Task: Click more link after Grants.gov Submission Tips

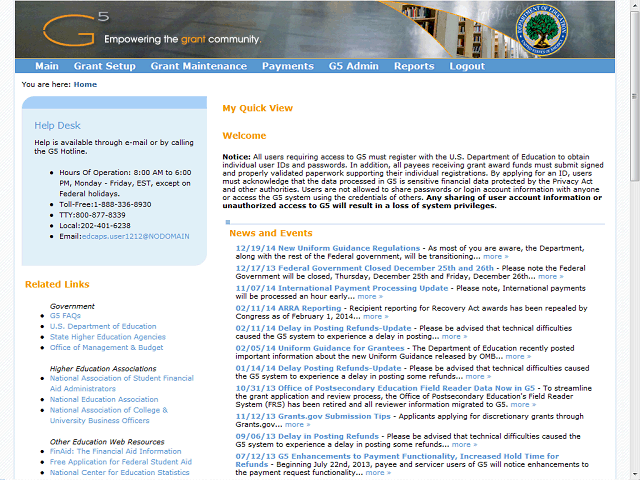Action: click(297, 424)
